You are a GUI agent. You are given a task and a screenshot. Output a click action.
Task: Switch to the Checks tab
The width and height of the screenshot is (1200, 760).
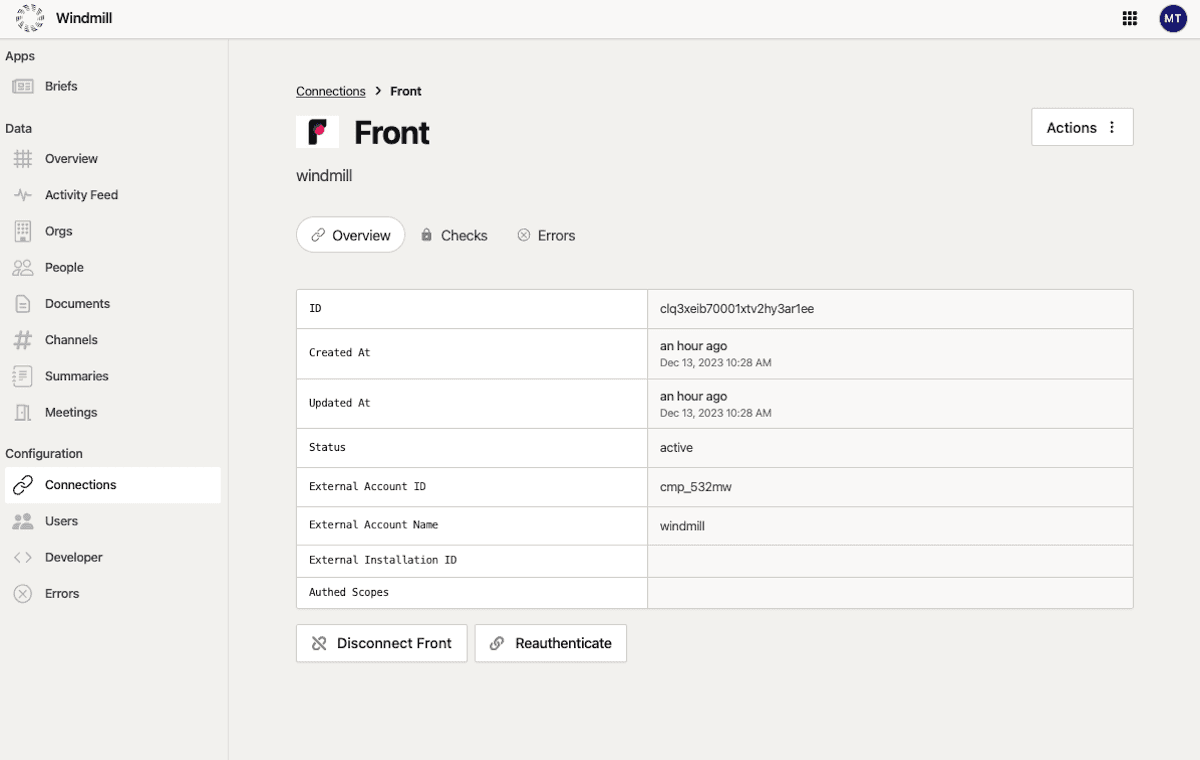click(x=454, y=235)
